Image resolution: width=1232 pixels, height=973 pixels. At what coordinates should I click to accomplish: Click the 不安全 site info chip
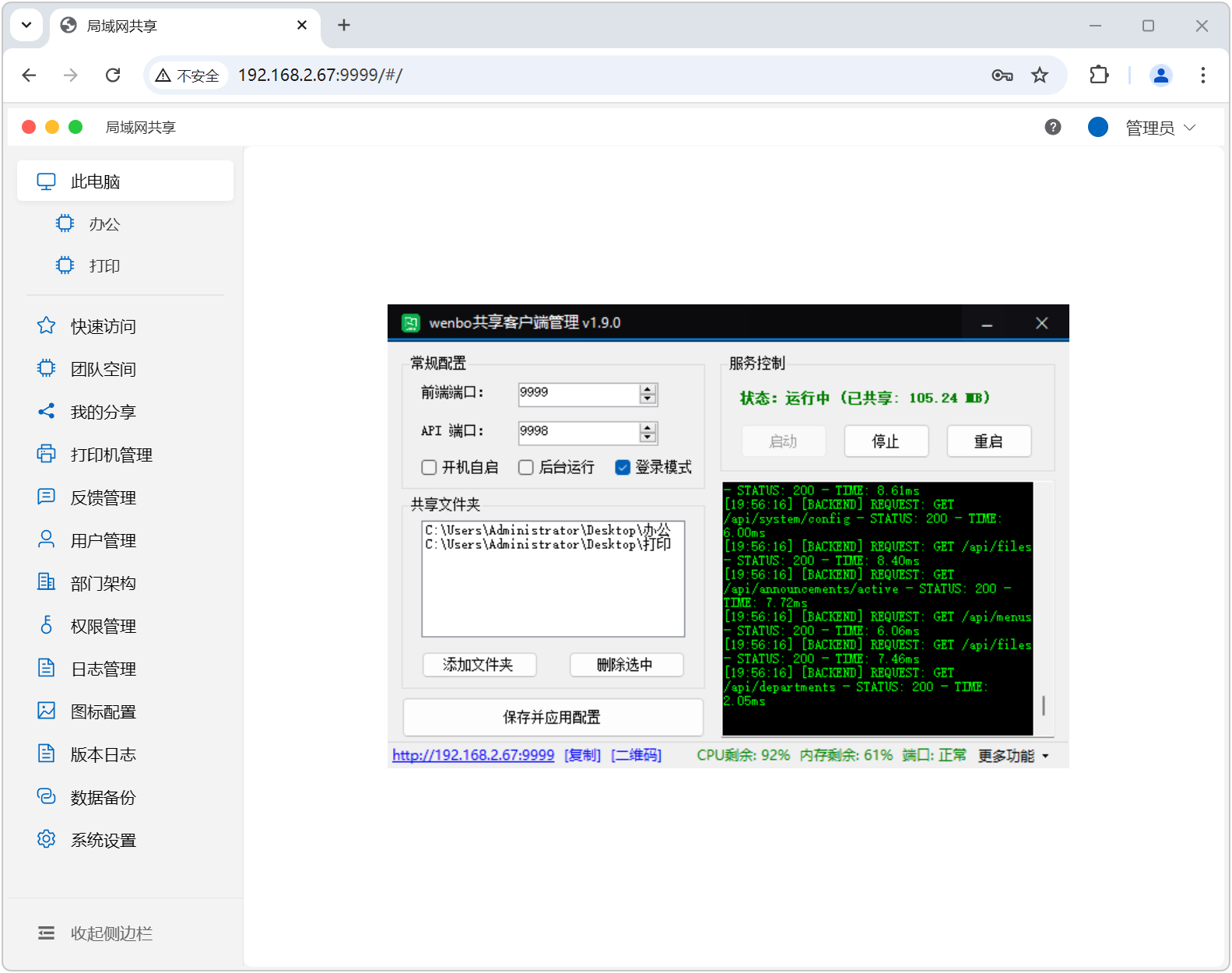pos(188,76)
